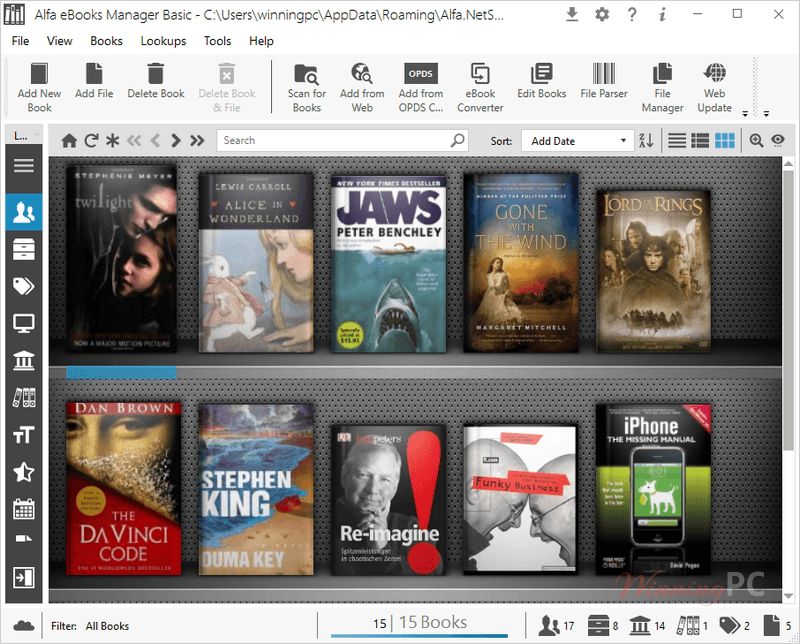This screenshot has height=644, width=800.
Task: Click the collapse panel arrow icon in sidebar
Action: pos(23,578)
